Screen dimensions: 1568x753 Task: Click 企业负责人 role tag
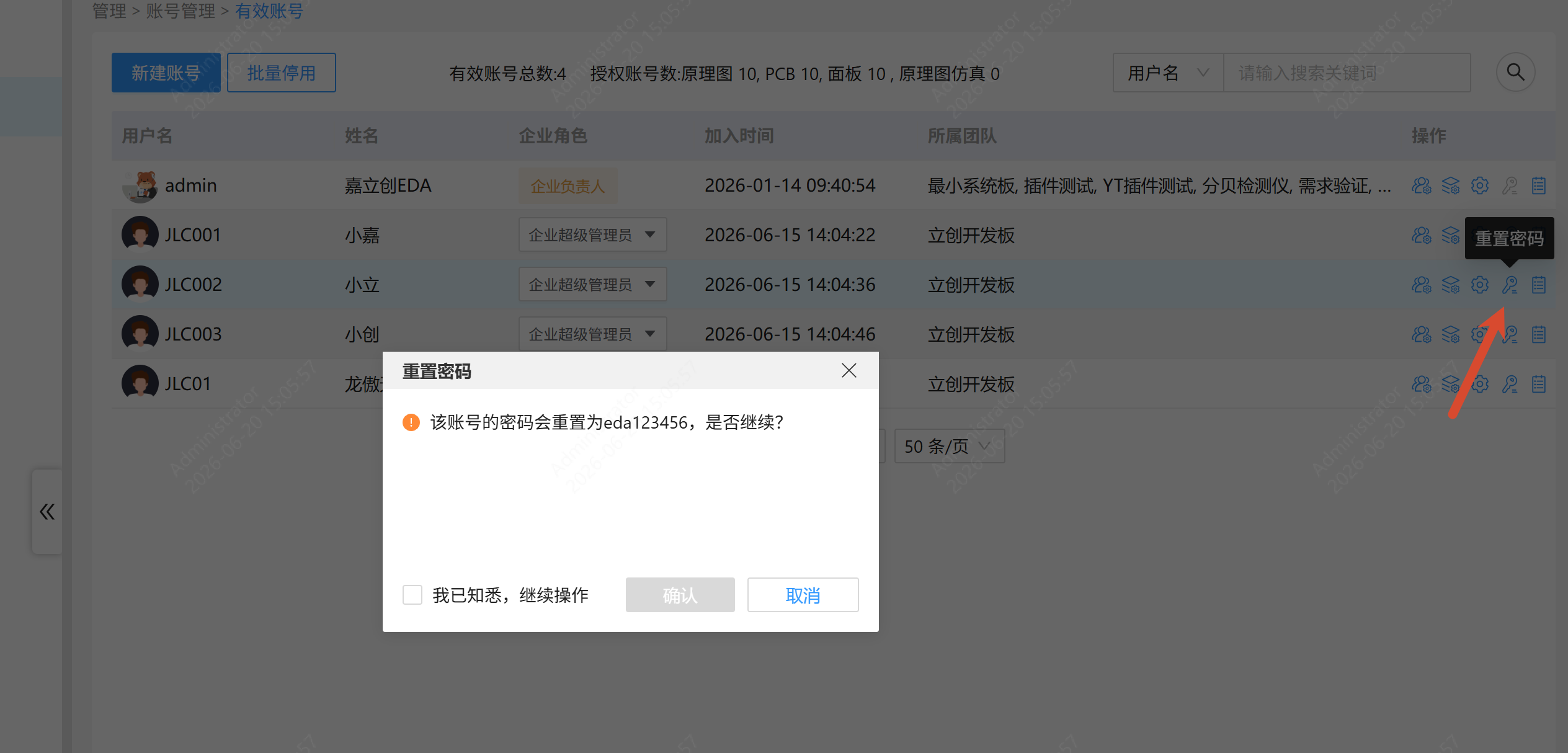[x=568, y=185]
